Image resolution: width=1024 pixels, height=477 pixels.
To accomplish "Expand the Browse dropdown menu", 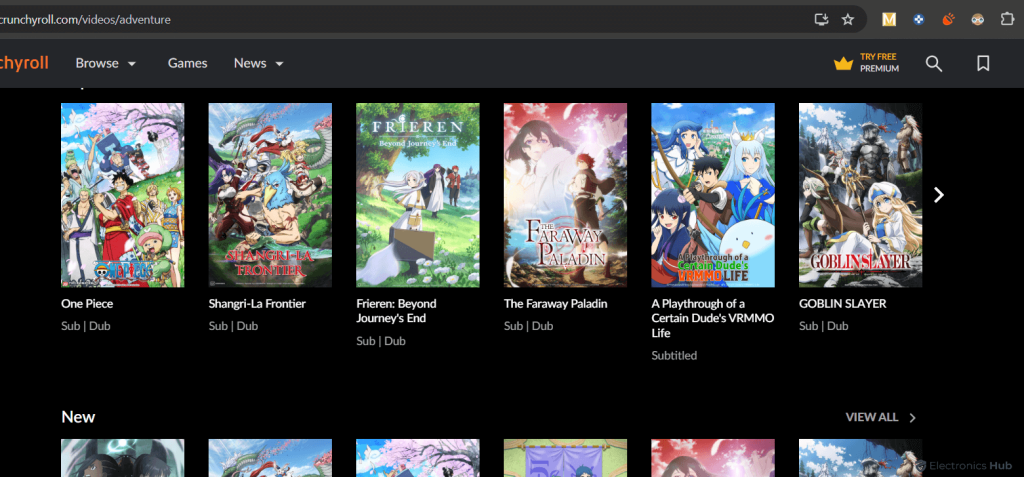I will [106, 63].
